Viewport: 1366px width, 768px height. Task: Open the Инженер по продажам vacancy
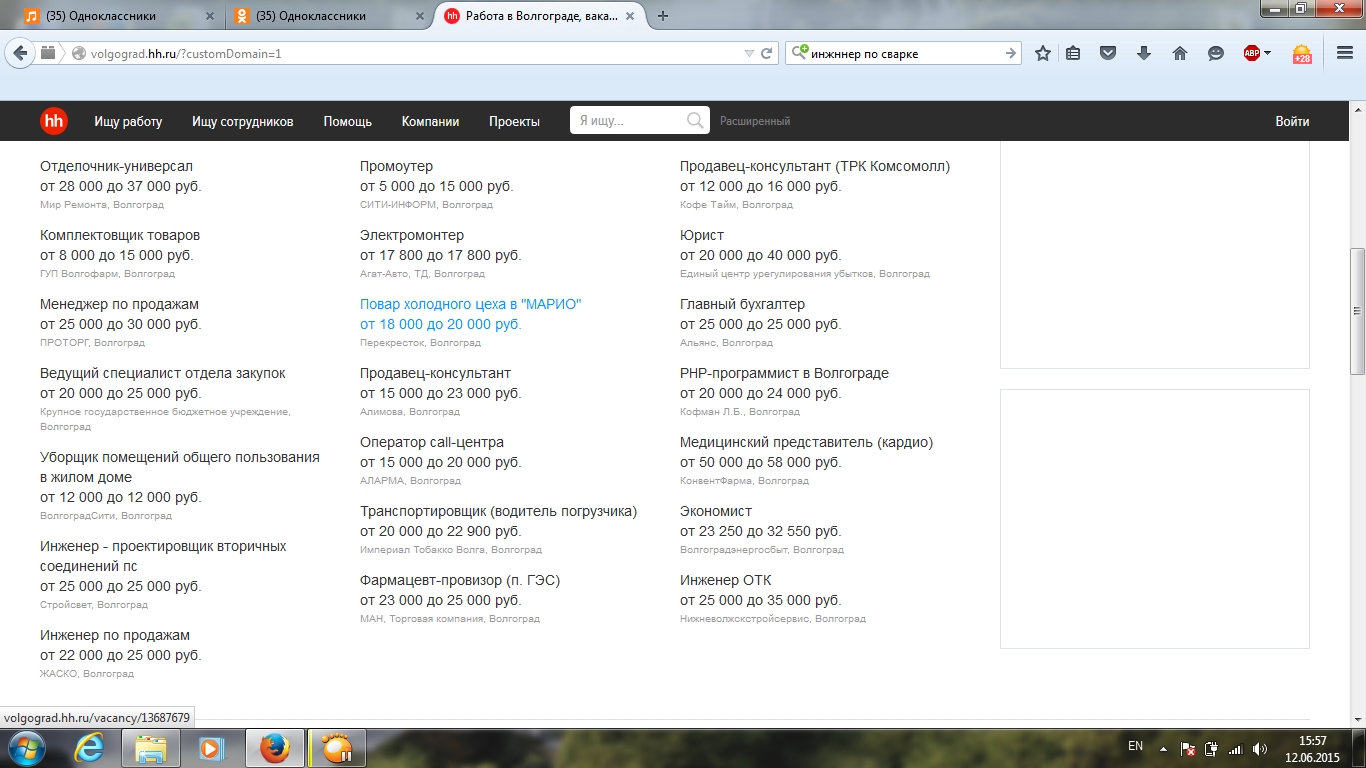[x=115, y=635]
